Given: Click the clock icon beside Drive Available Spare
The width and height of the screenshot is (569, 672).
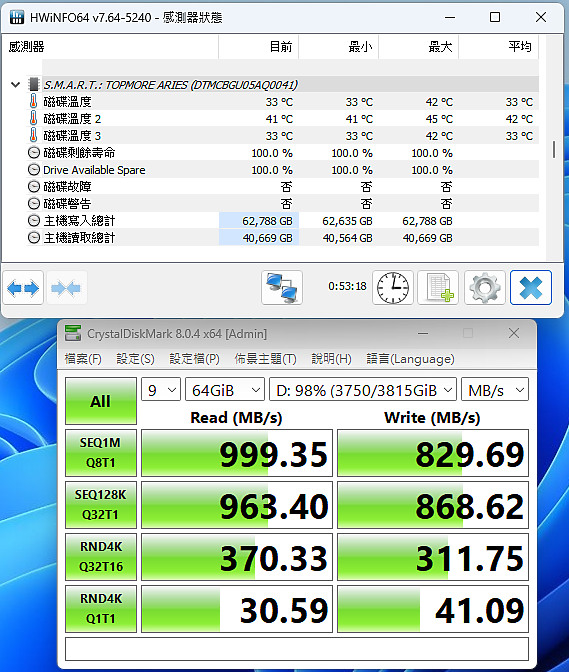Looking at the screenshot, I should point(34,170).
